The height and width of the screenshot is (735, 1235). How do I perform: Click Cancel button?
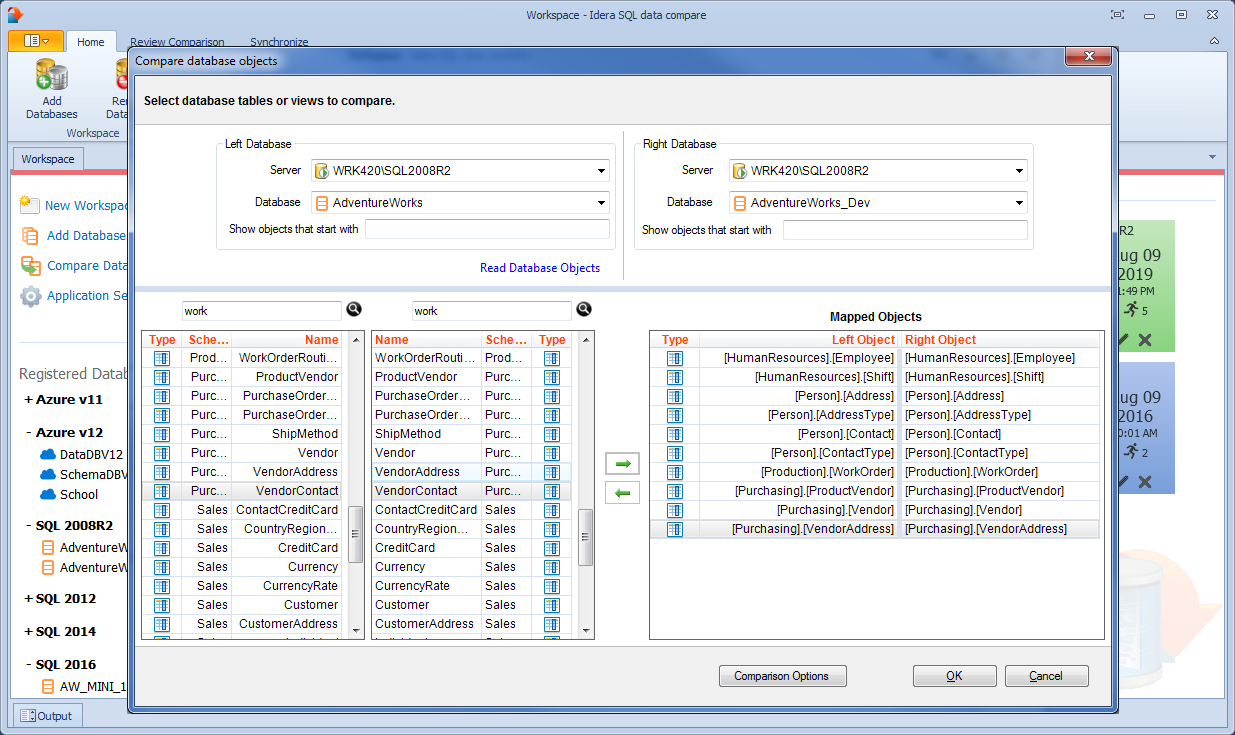(1046, 676)
